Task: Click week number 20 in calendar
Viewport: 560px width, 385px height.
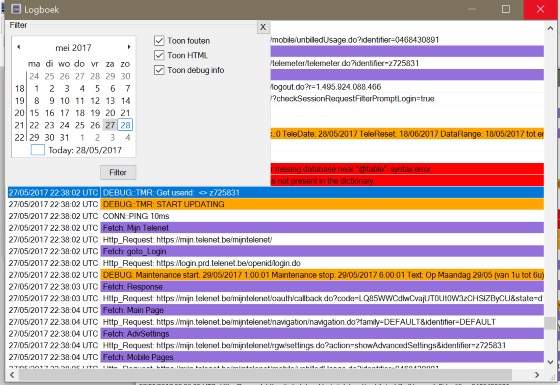Action: (x=19, y=113)
